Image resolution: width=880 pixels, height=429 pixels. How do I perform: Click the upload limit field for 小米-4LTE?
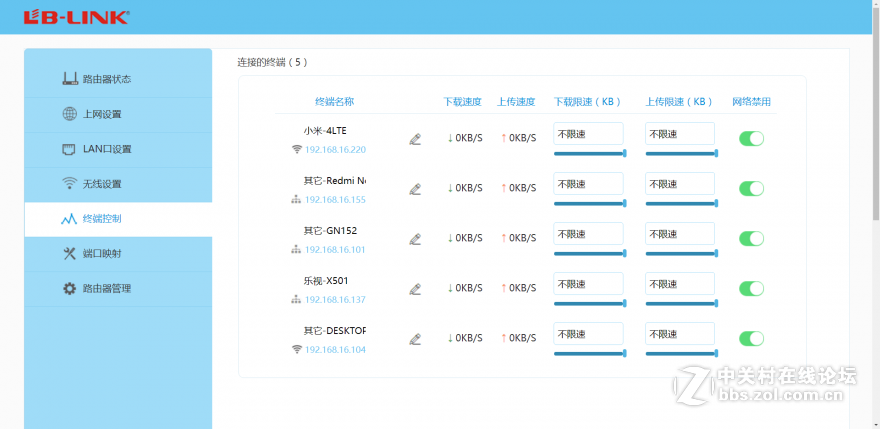coord(680,134)
